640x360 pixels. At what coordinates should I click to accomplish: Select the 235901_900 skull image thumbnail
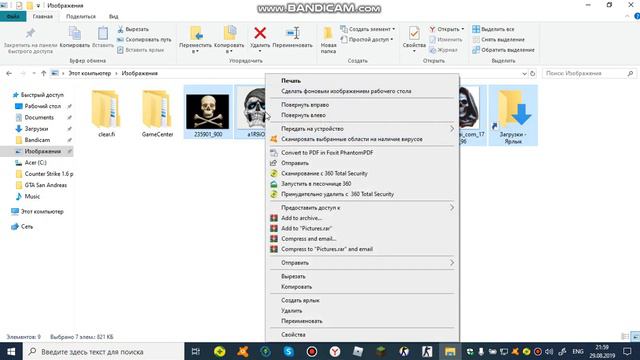point(208,112)
